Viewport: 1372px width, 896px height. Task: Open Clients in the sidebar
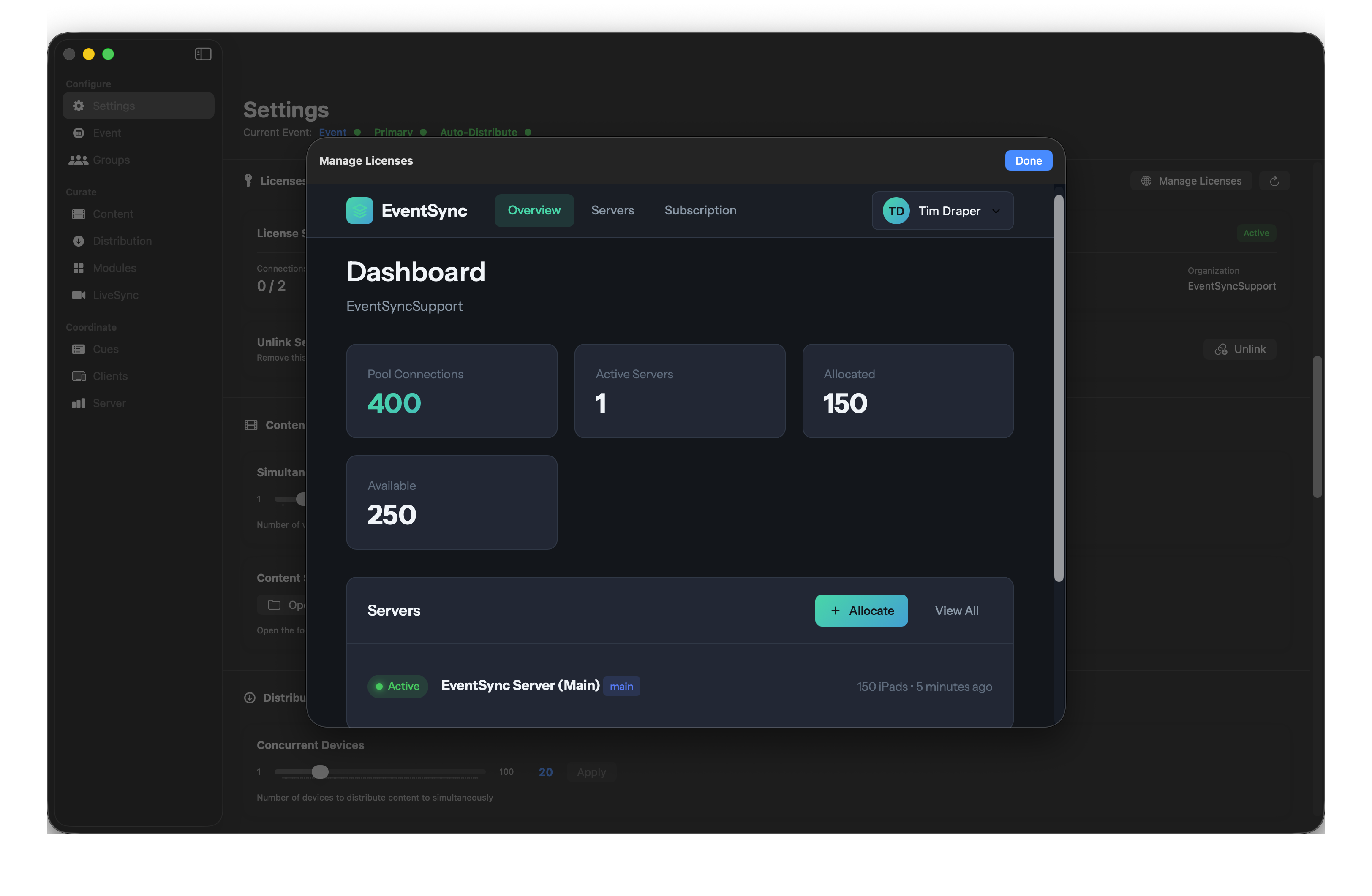pos(139,376)
